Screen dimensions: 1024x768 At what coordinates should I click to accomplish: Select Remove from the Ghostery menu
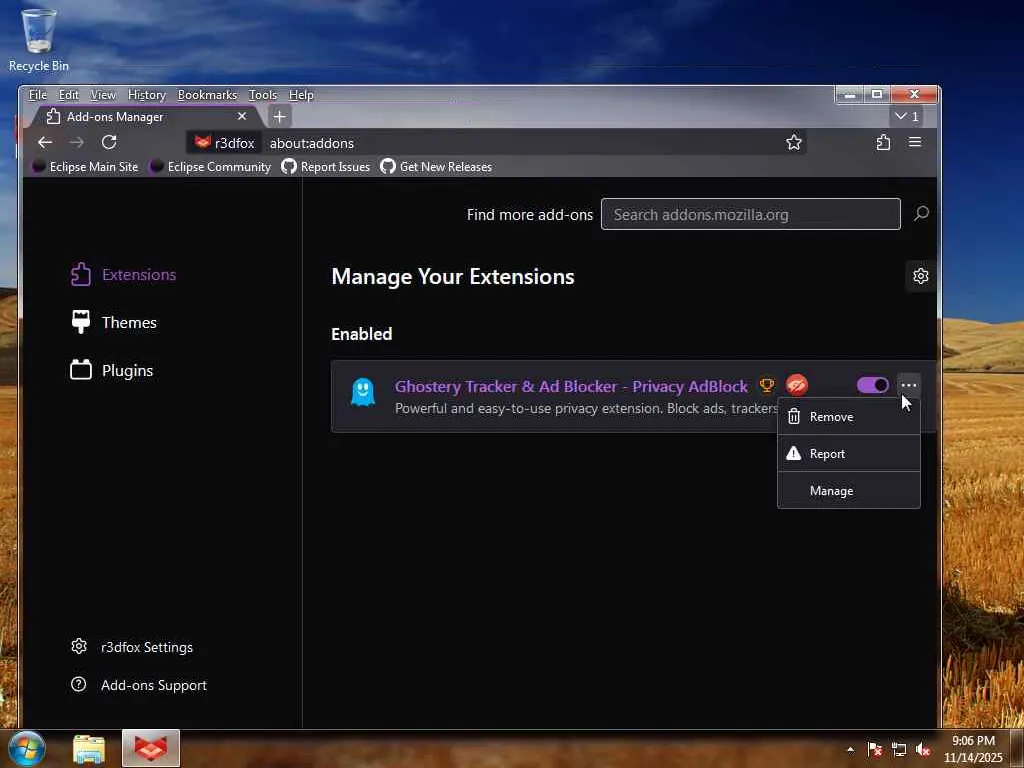848,417
